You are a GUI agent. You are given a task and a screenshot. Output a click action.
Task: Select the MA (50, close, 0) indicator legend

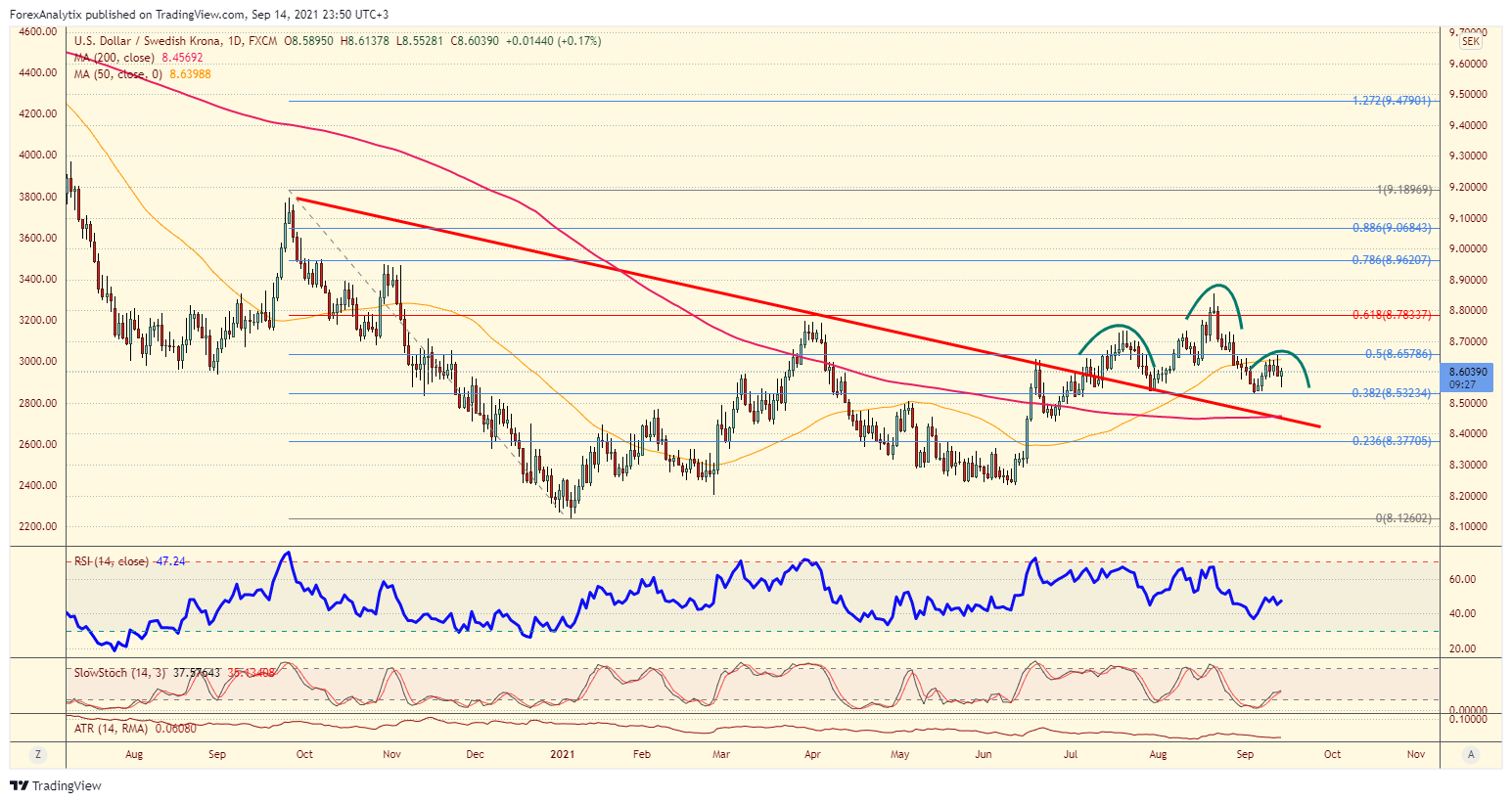click(143, 74)
